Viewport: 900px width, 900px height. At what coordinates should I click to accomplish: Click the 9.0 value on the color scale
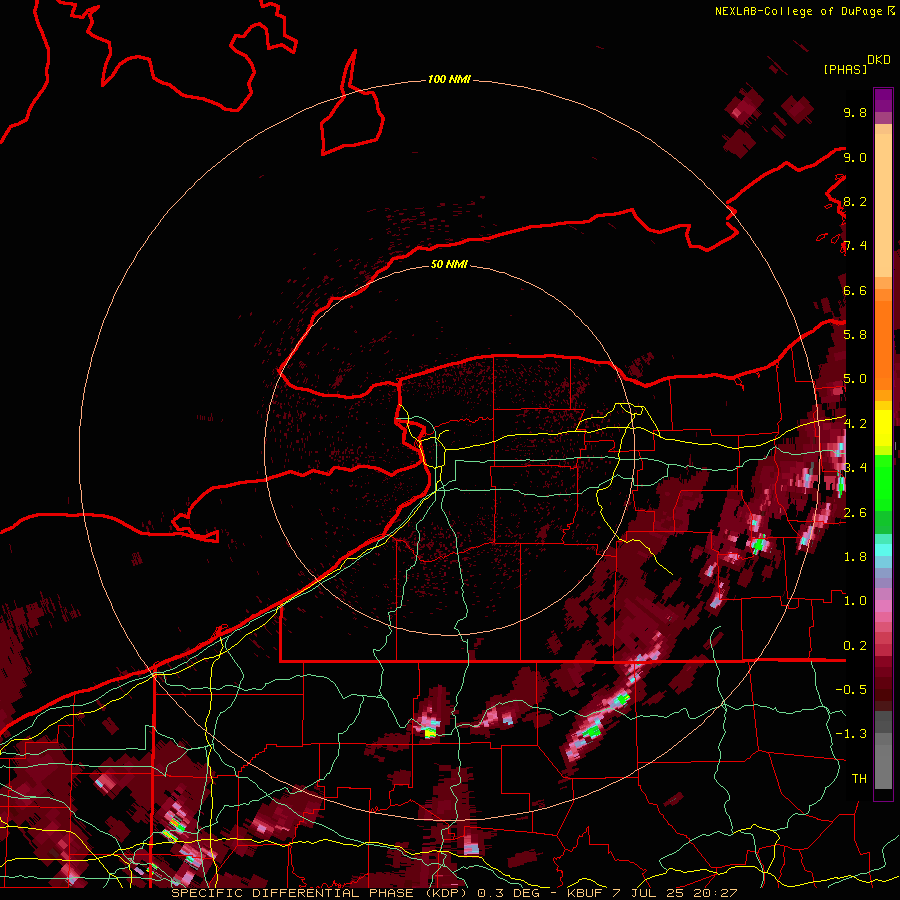click(855, 157)
